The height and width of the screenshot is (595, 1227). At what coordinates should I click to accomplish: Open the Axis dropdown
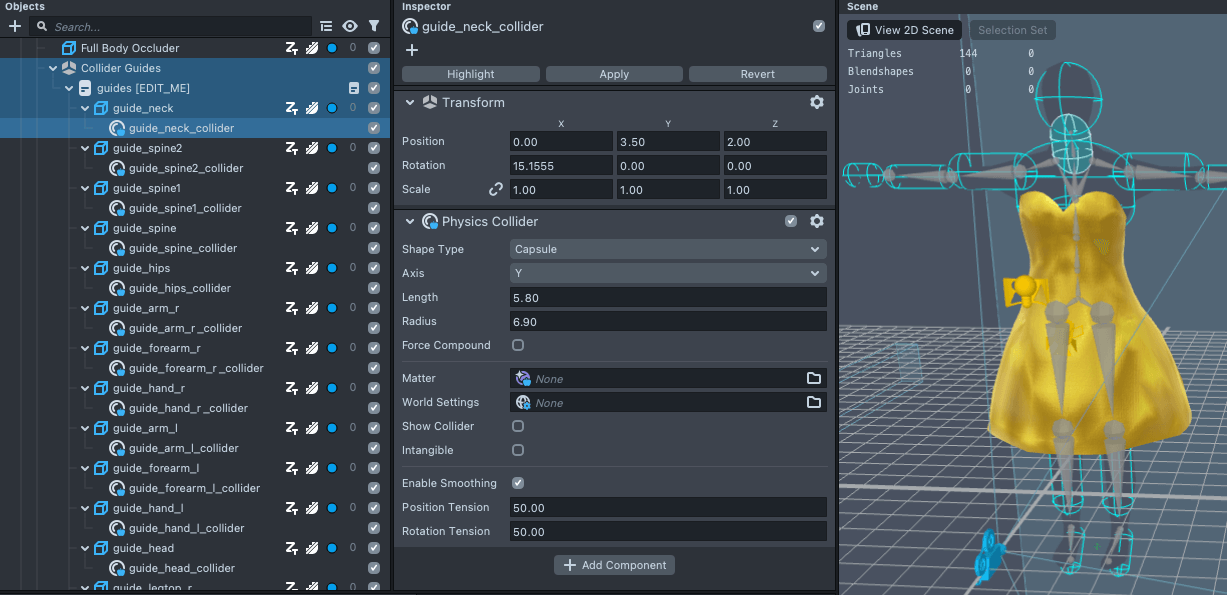667,273
